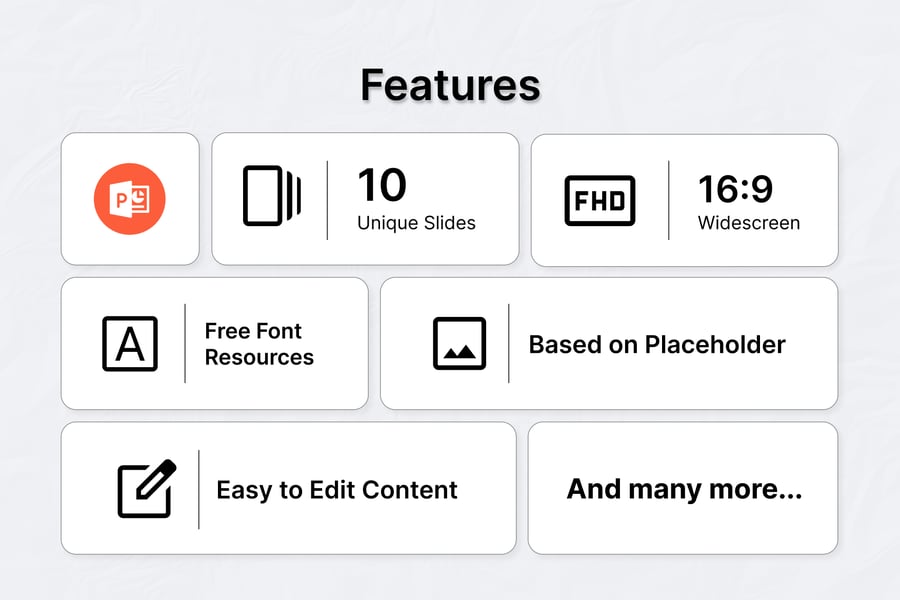The height and width of the screenshot is (600, 900).
Task: Click the orange PowerPoint logo icon
Action: (130, 200)
